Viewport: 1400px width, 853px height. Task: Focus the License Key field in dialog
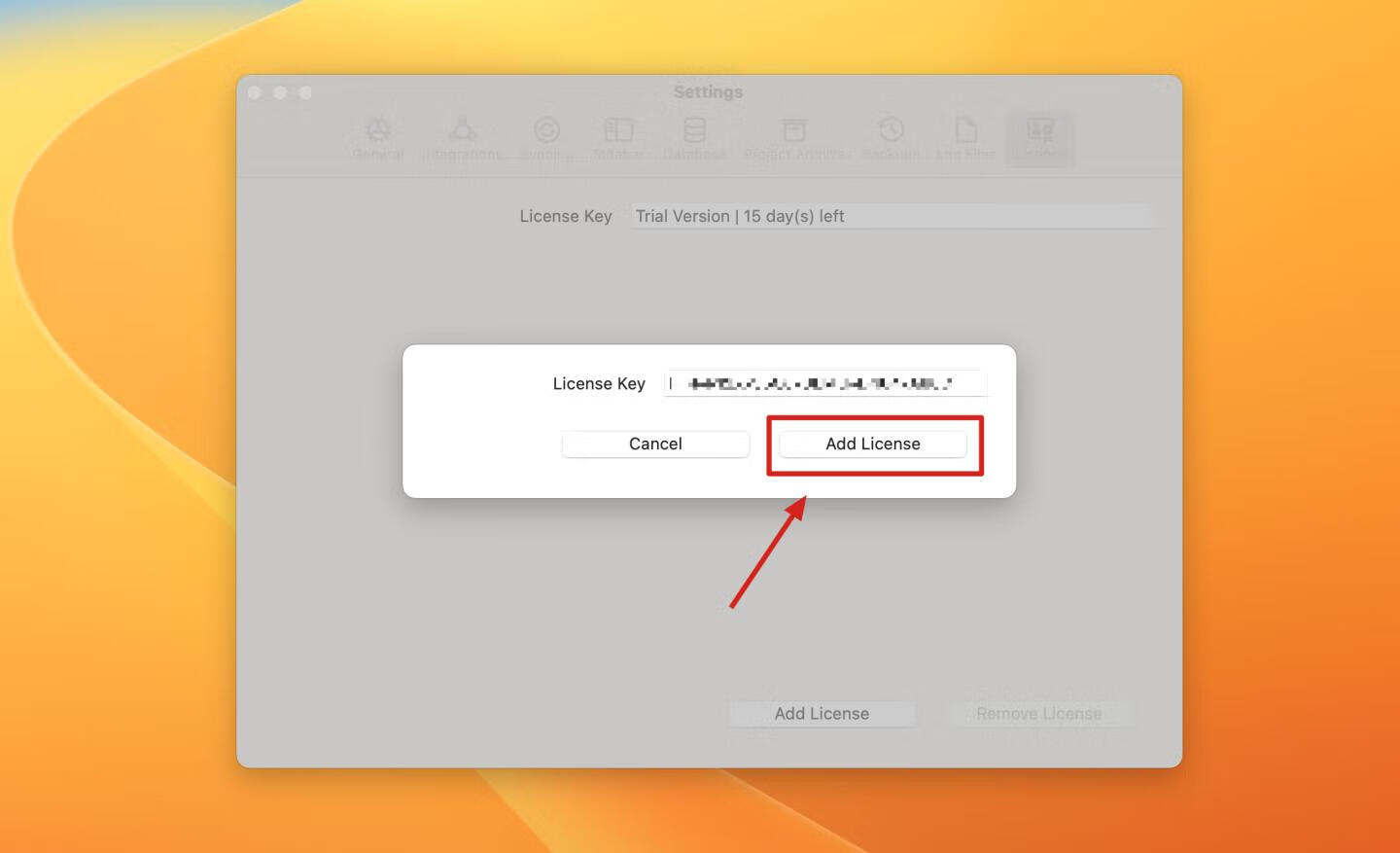(x=825, y=383)
